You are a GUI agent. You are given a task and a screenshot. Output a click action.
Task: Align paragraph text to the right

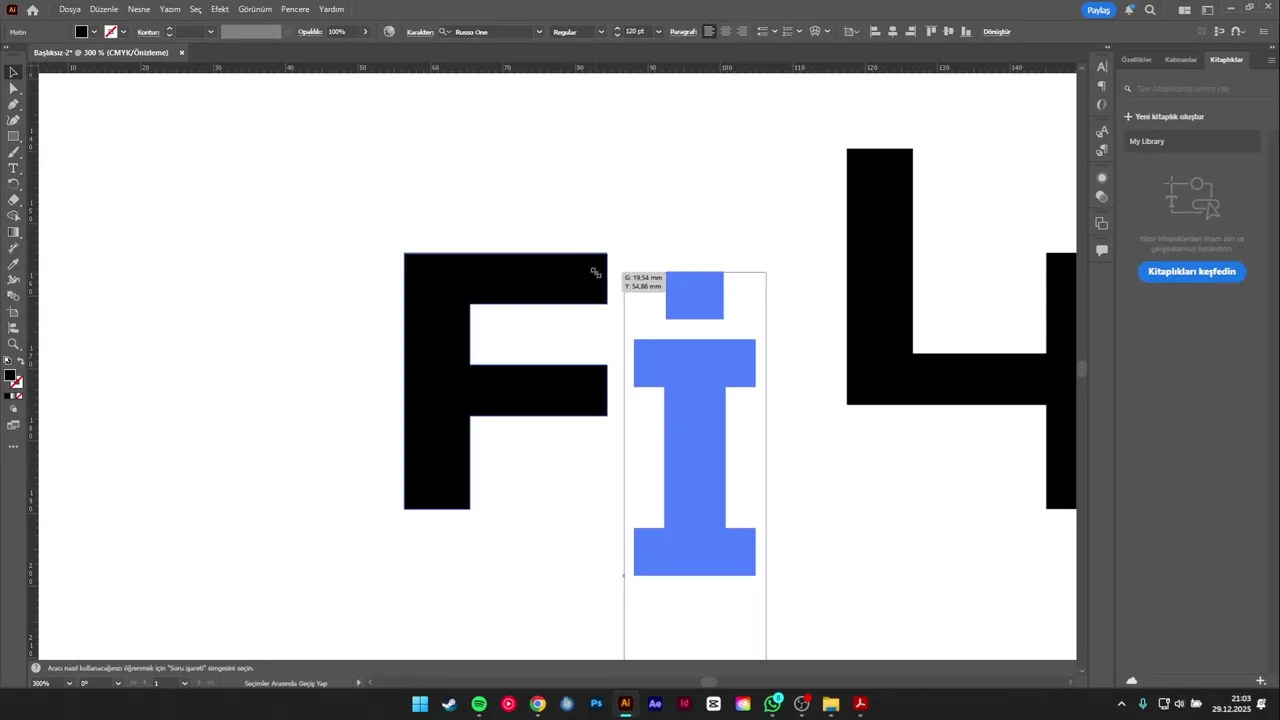point(743,32)
